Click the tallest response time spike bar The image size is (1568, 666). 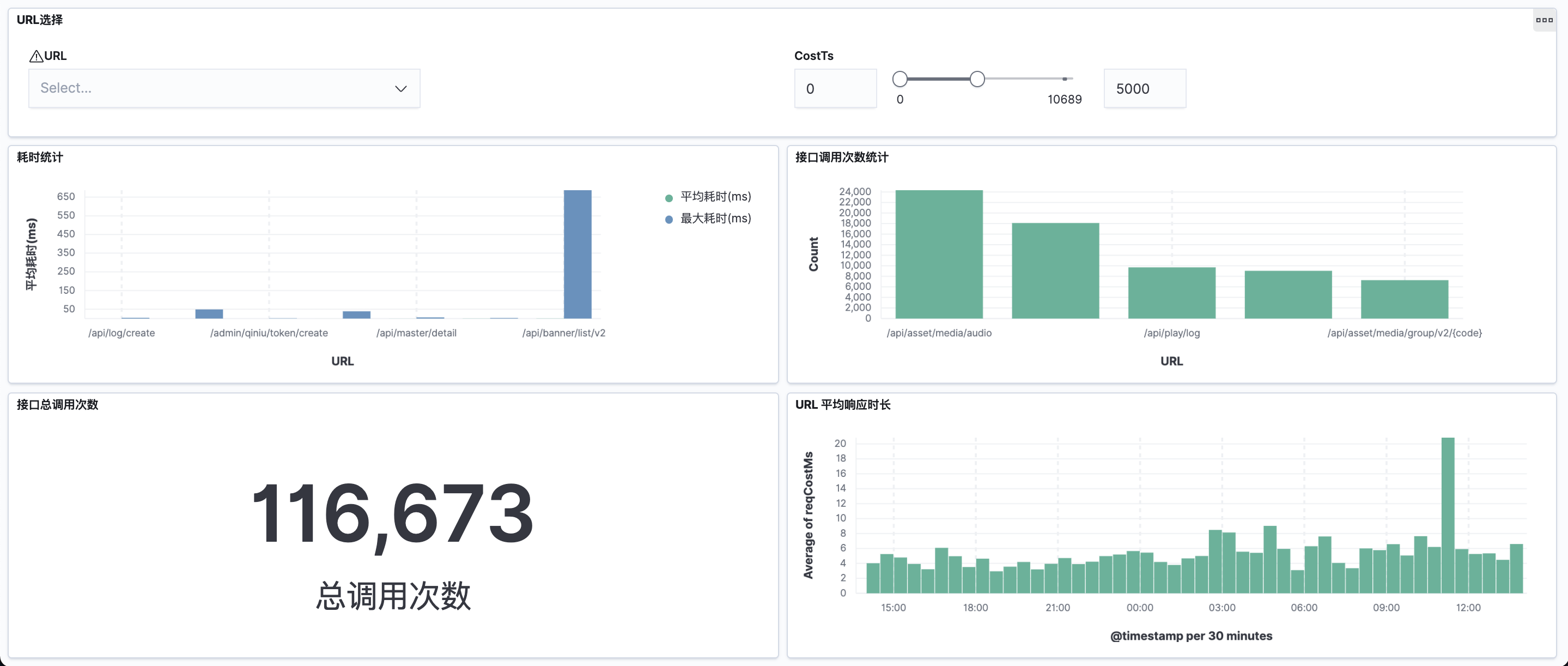(x=1448, y=515)
